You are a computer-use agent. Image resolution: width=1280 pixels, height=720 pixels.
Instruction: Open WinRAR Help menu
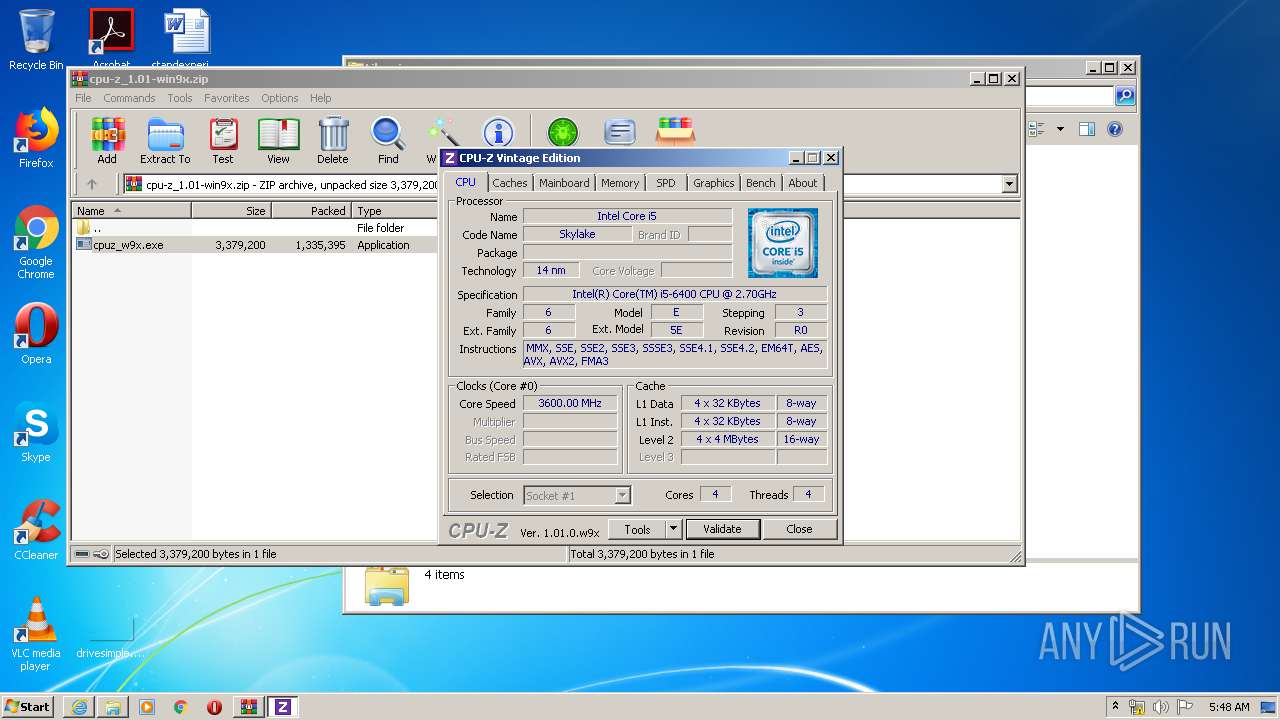320,98
